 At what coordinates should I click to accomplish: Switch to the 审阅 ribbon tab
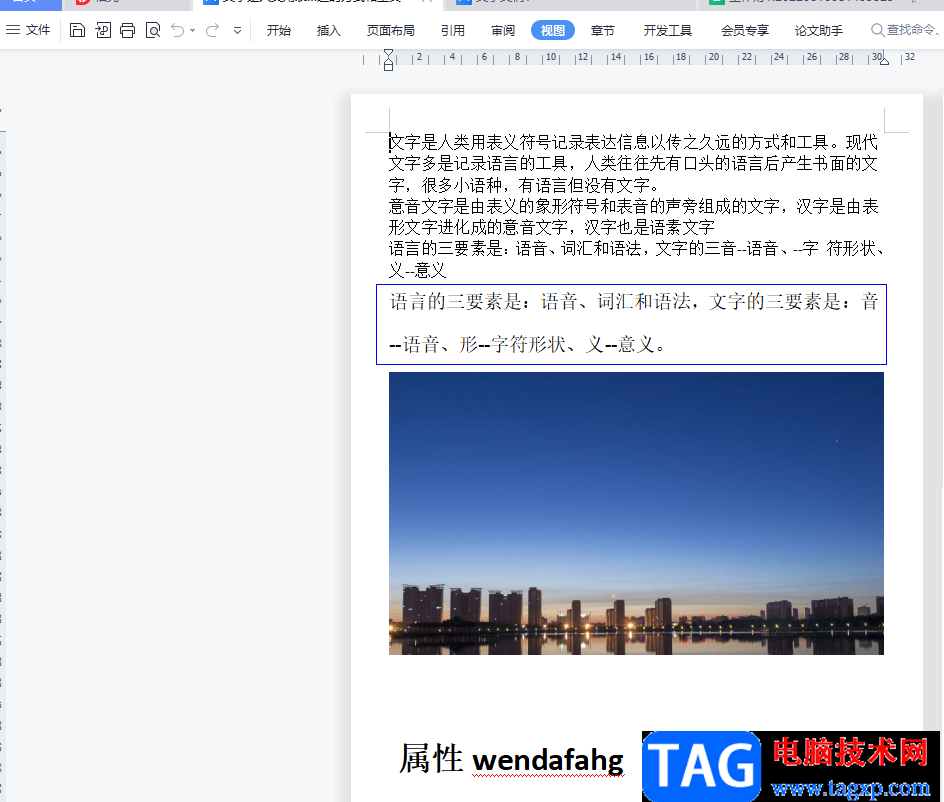coord(503,30)
